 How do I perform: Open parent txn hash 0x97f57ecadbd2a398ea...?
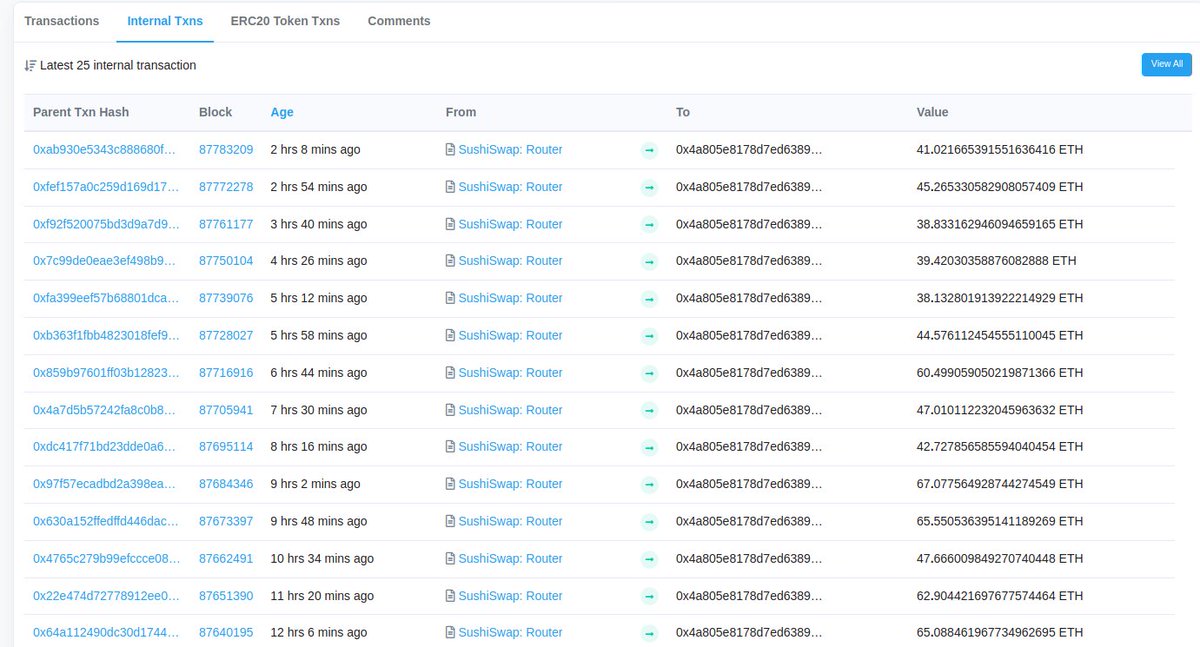[105, 484]
